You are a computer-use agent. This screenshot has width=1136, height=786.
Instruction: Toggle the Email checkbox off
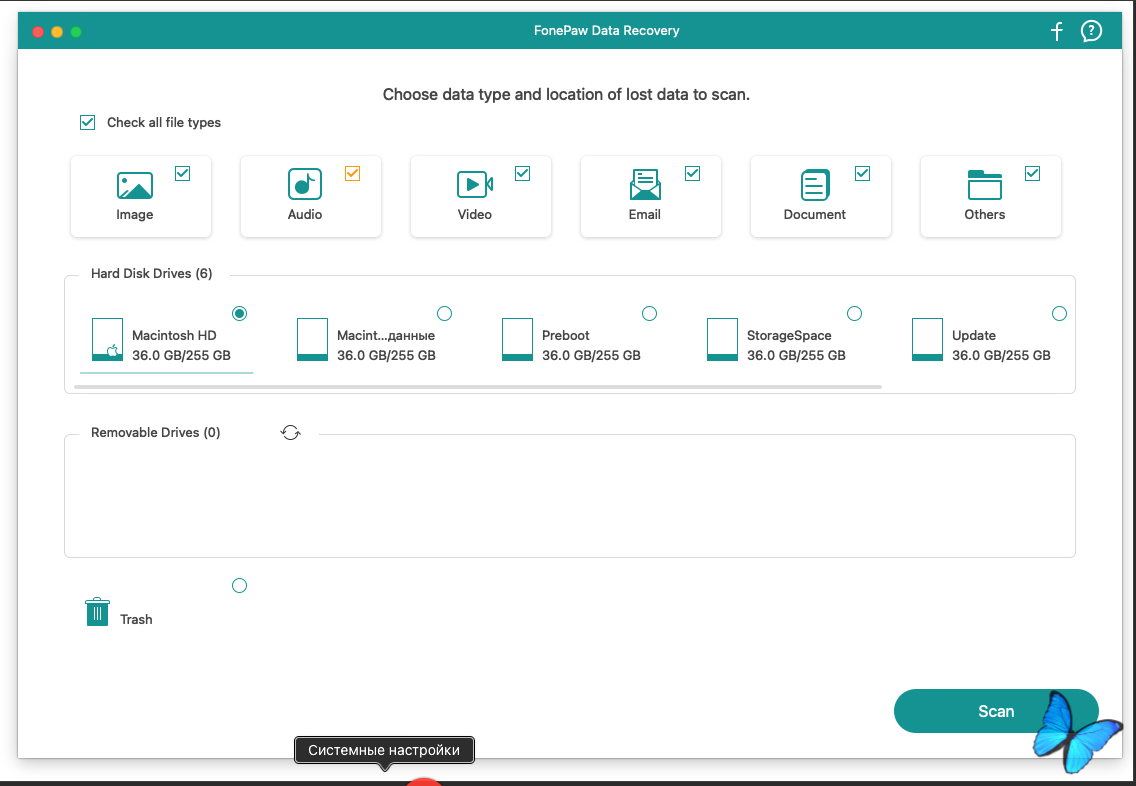(x=692, y=173)
